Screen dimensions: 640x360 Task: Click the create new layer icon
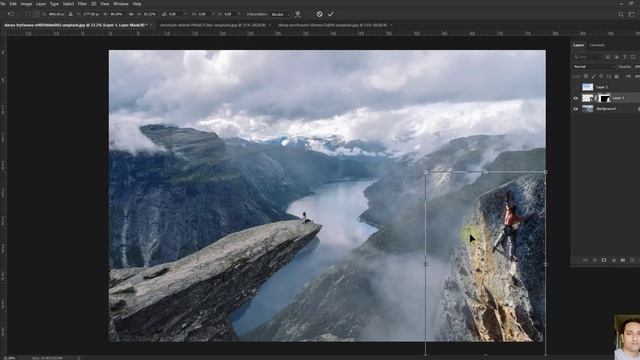coord(632,260)
